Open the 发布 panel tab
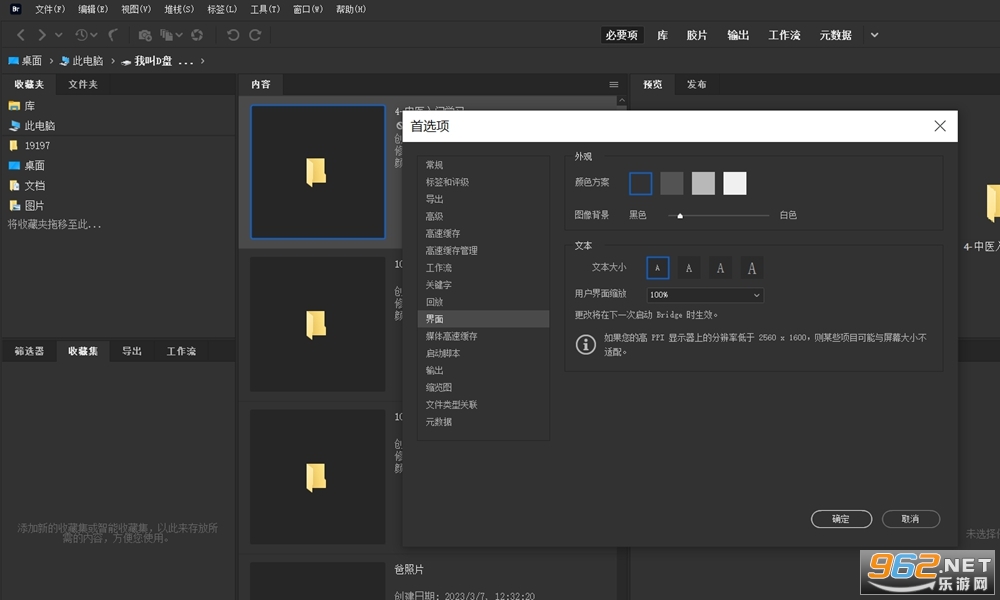Viewport: 1000px width, 600px height. click(696, 84)
